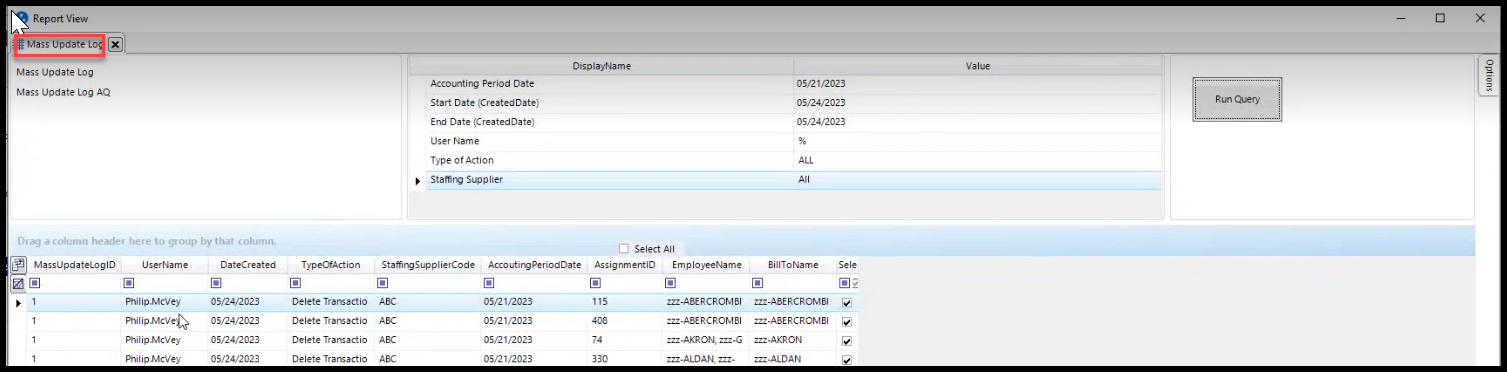1507x372 pixels.
Task: Edit Staffing Supplier value All
Action: [x=978, y=180]
